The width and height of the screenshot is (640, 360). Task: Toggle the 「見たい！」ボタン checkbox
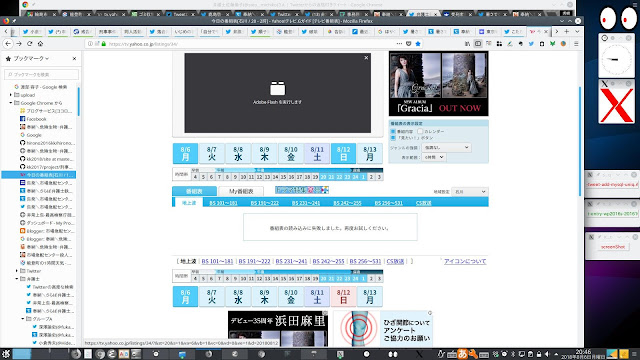(393, 138)
